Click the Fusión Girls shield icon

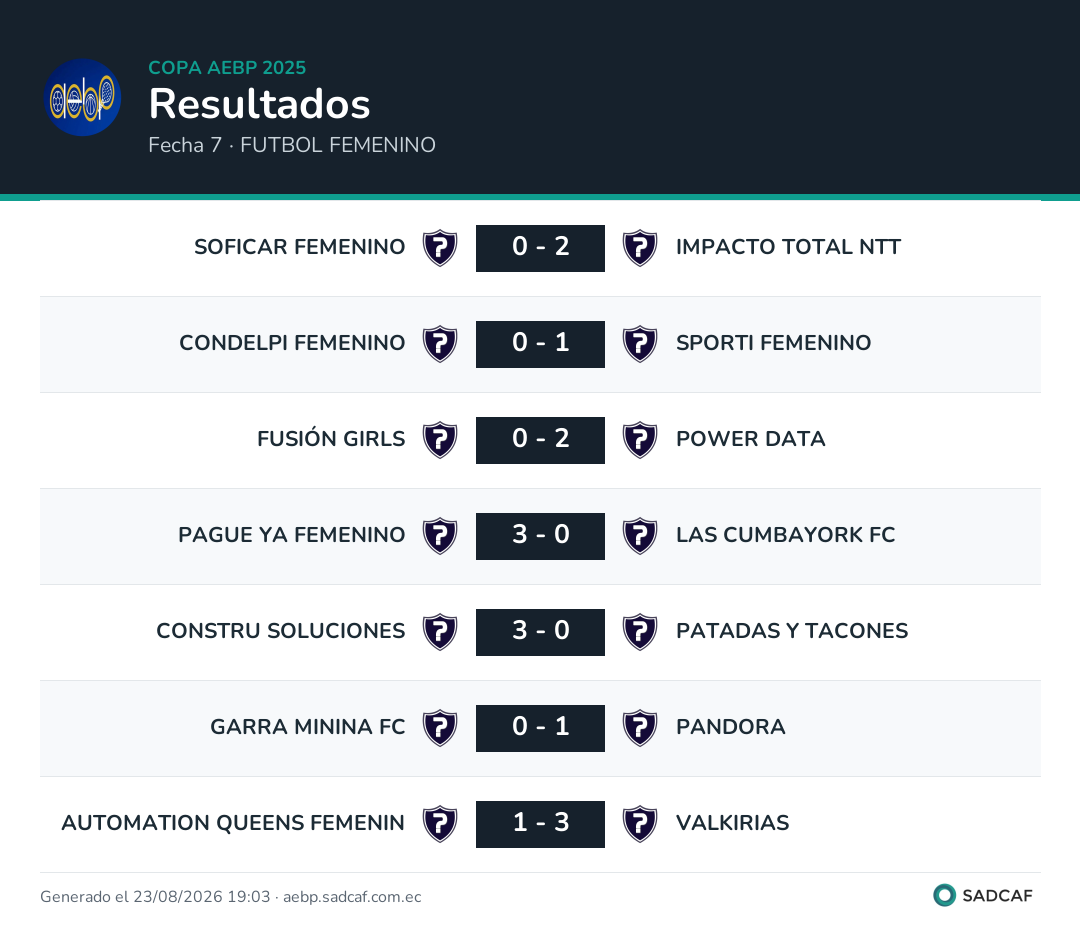[x=440, y=440]
